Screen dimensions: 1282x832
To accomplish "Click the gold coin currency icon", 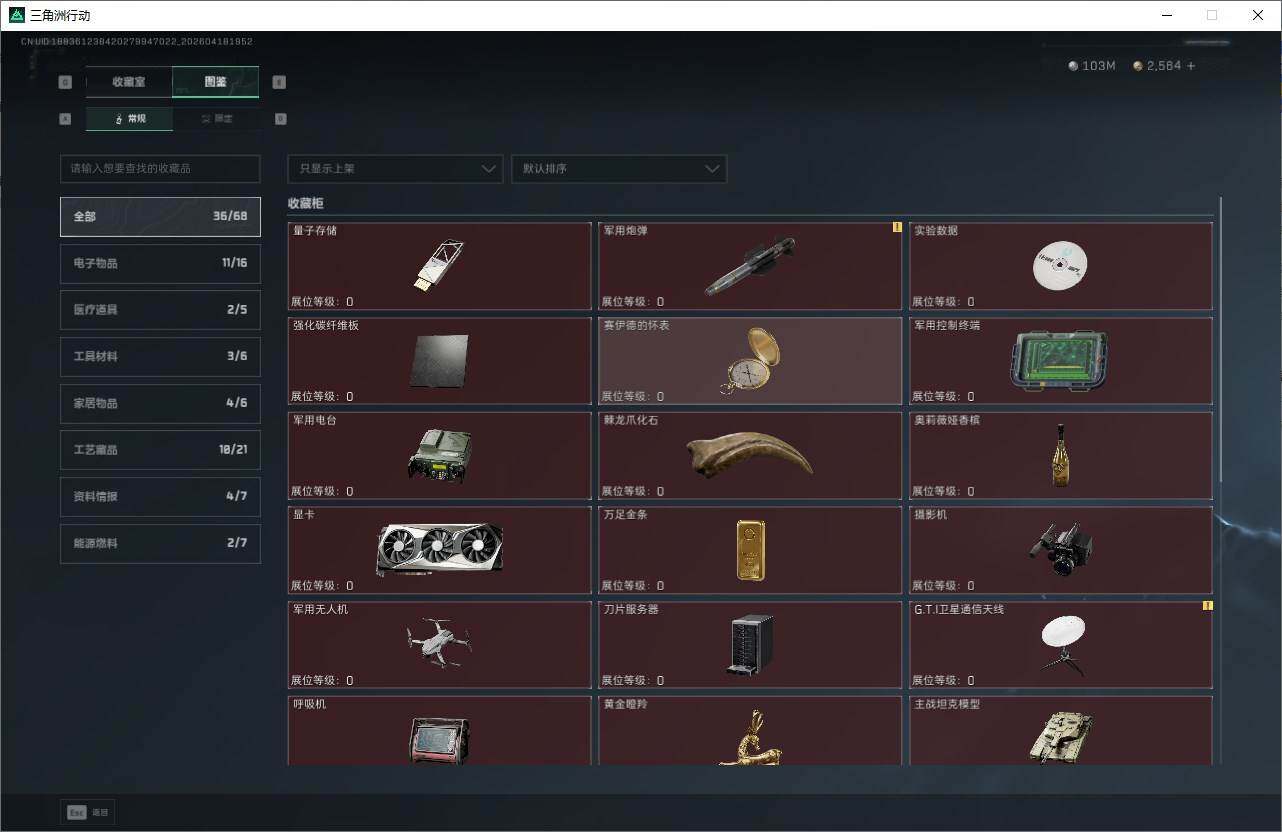I will [1138, 66].
